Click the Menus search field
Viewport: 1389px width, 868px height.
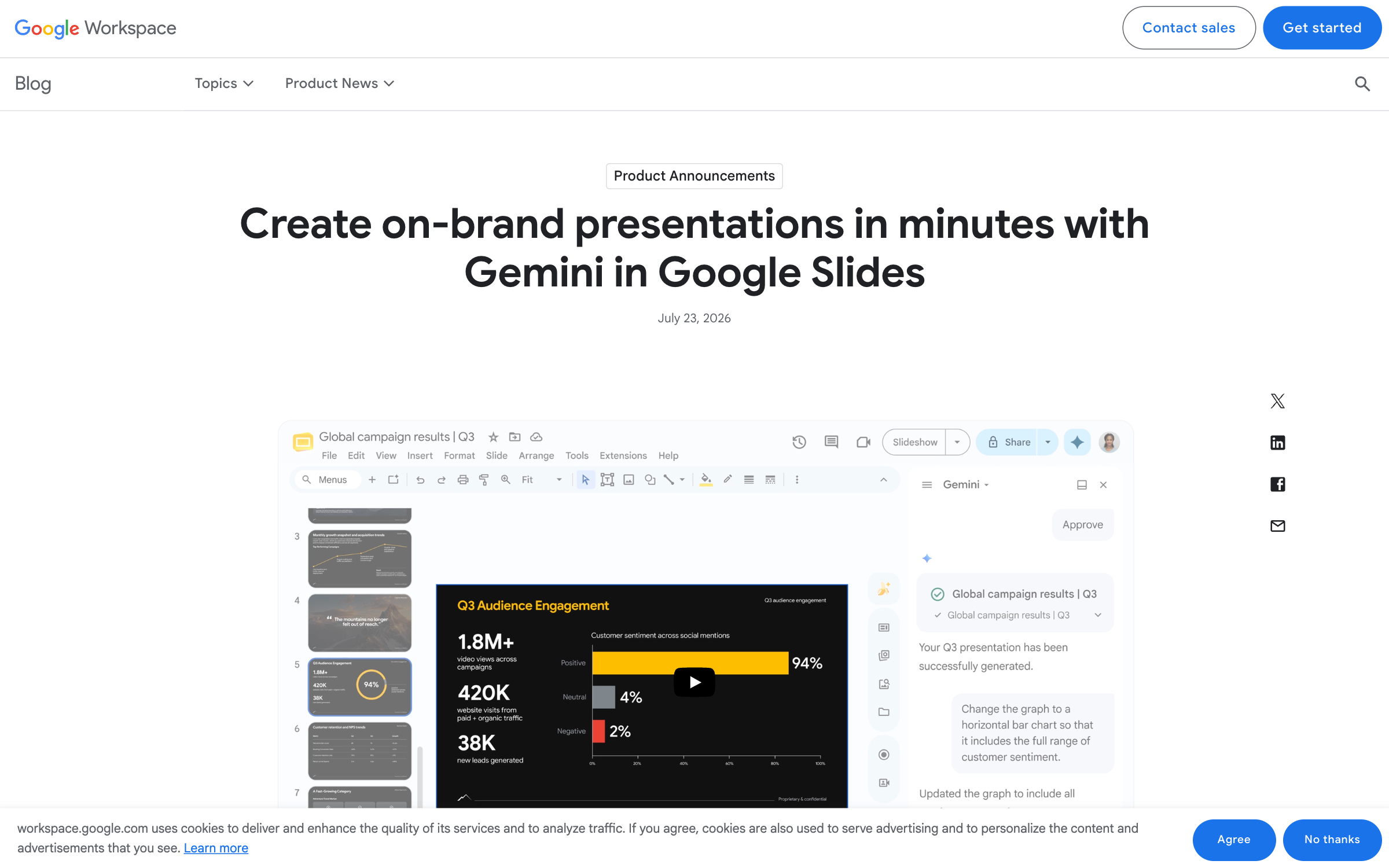[x=328, y=480]
